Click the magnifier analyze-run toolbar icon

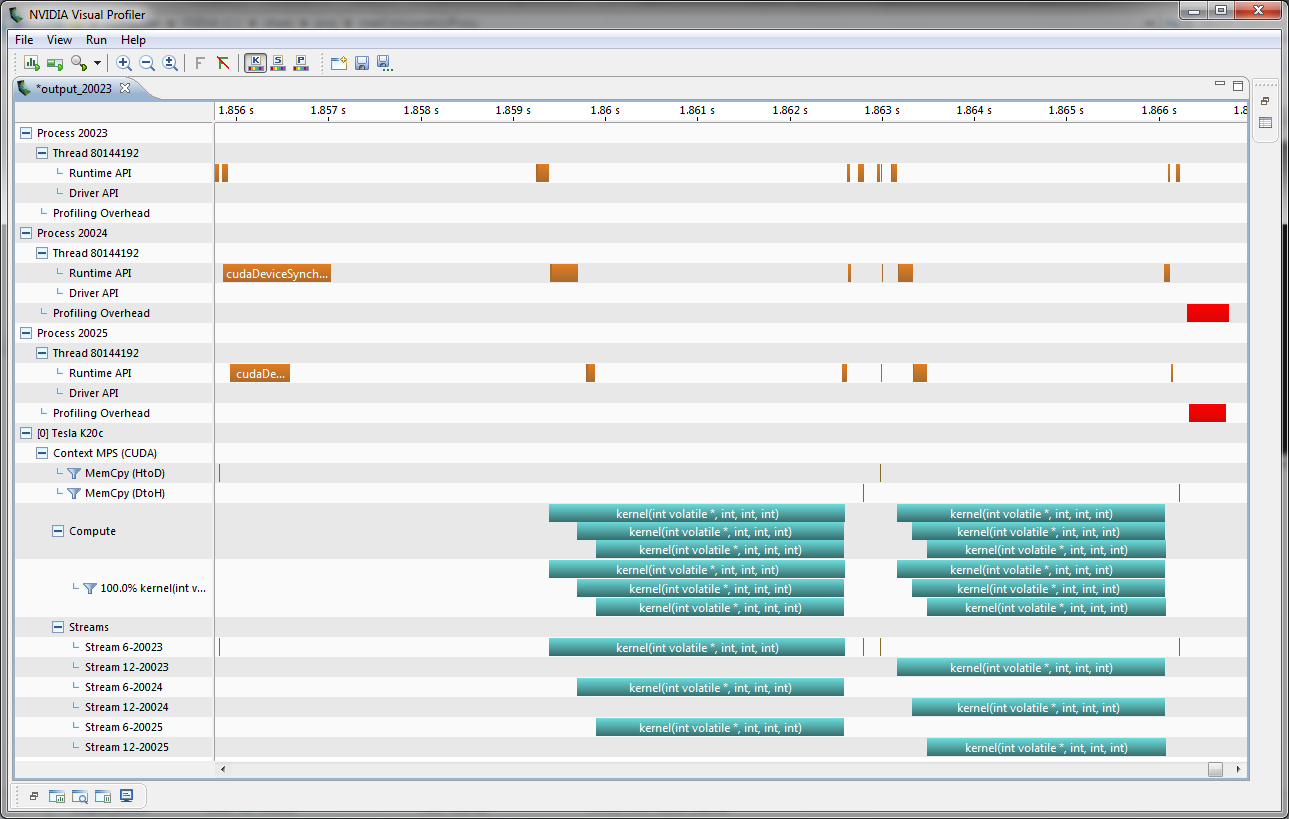pyautogui.click(x=79, y=63)
